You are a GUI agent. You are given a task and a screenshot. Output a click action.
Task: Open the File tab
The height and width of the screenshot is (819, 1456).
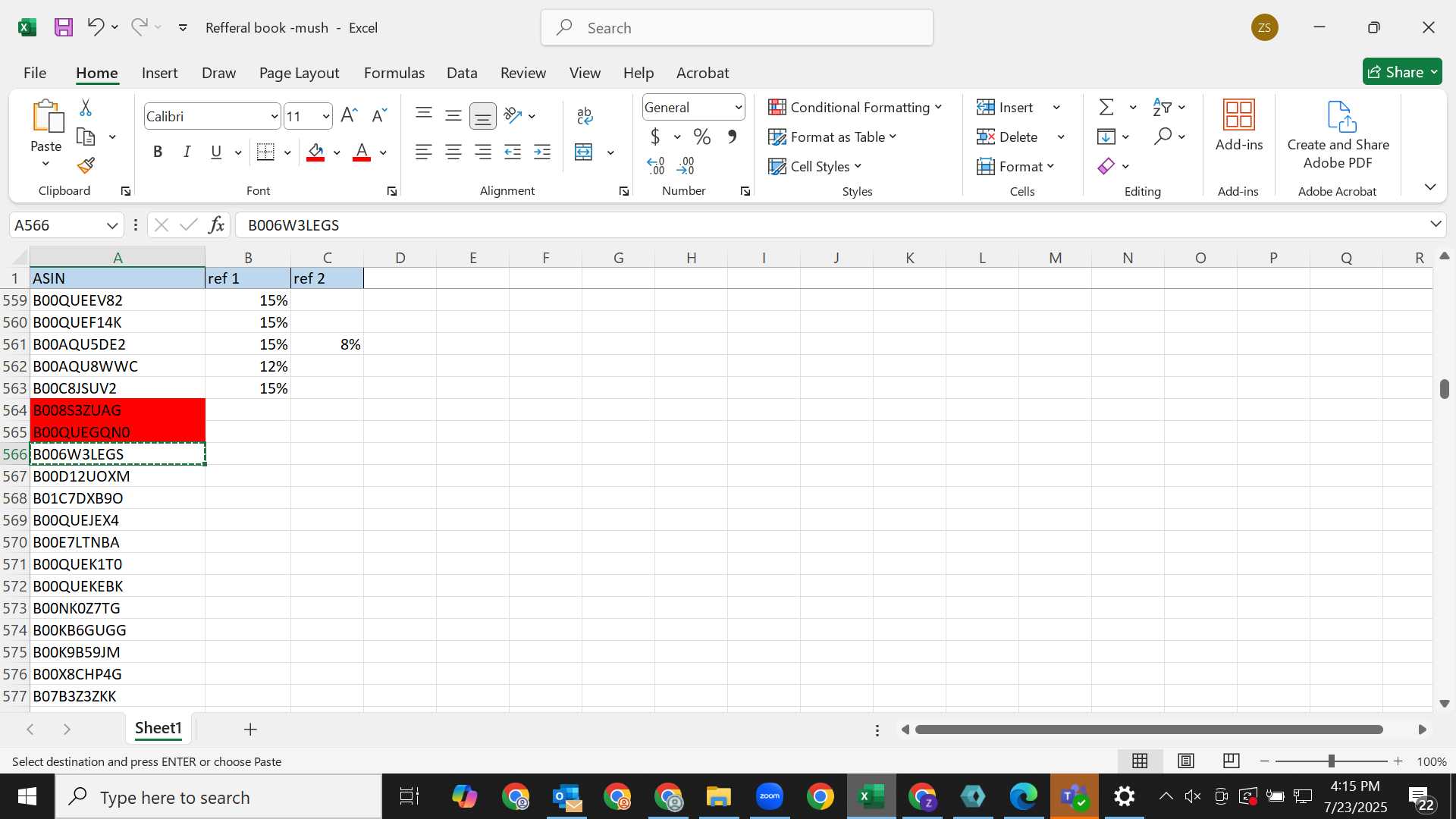35,73
